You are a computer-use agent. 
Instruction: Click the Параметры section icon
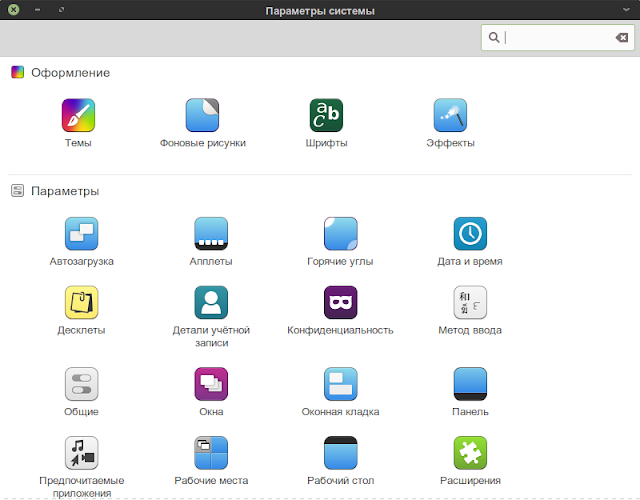(x=18, y=191)
